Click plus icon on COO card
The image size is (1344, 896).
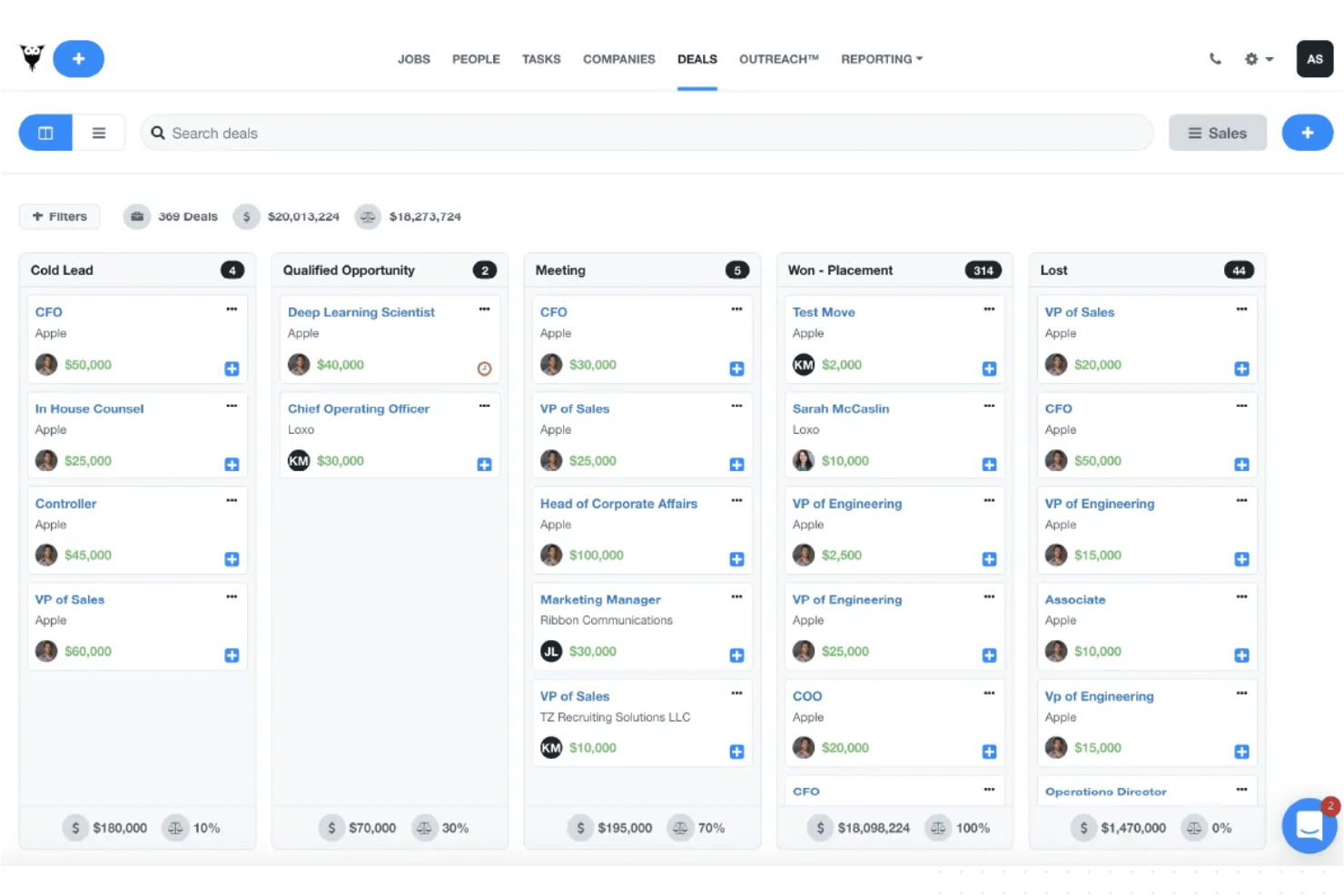pos(989,752)
